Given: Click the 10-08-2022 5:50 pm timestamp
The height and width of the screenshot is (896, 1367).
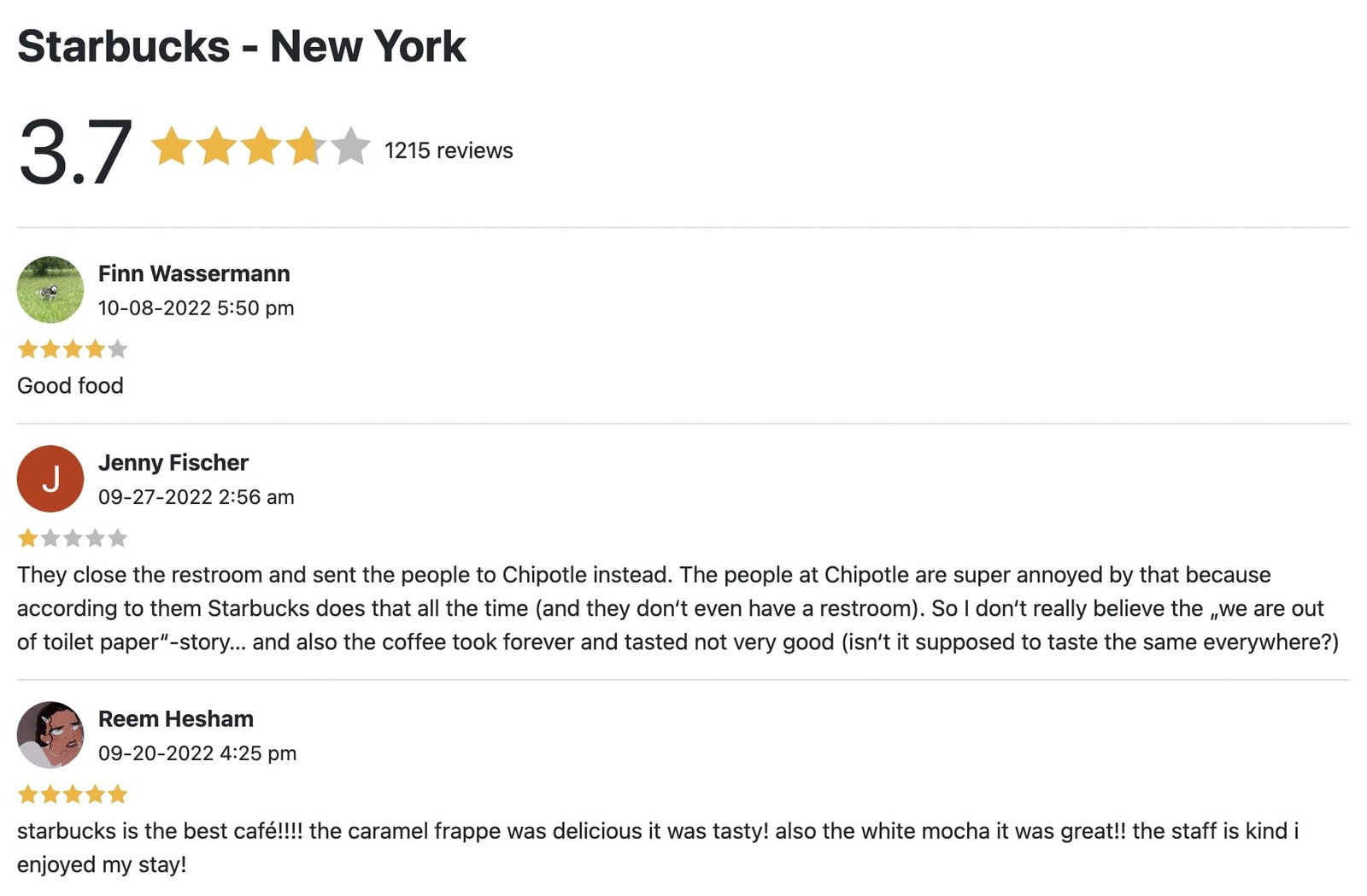Looking at the screenshot, I should click(x=197, y=307).
